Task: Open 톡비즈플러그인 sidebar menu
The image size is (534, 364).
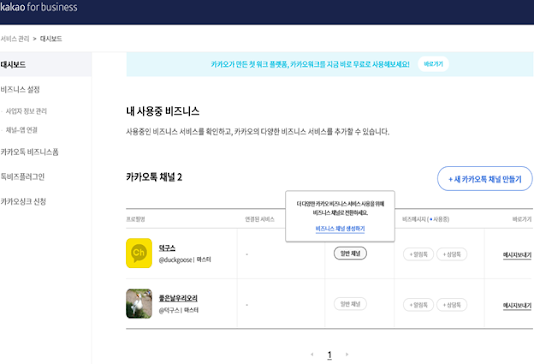Action: pos(22,177)
